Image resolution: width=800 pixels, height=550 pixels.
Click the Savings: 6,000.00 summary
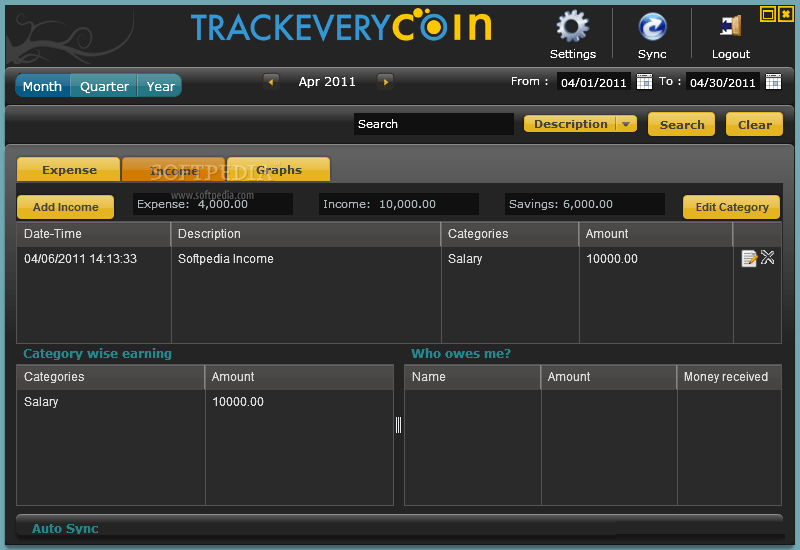point(585,204)
